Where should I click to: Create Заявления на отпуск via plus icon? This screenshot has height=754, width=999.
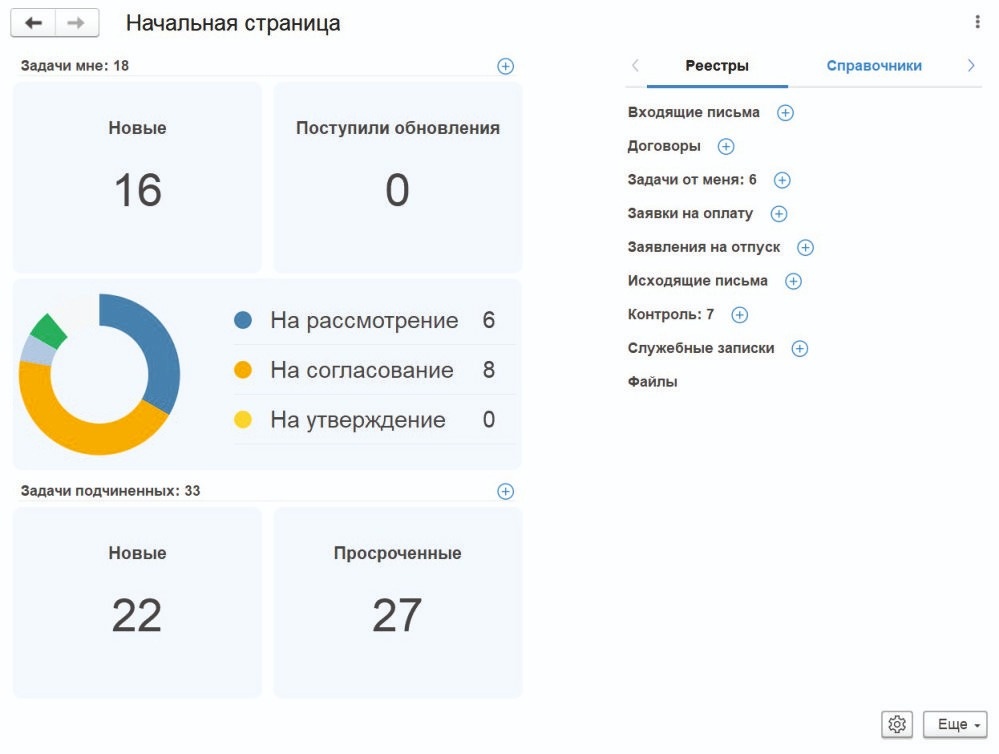click(x=805, y=247)
